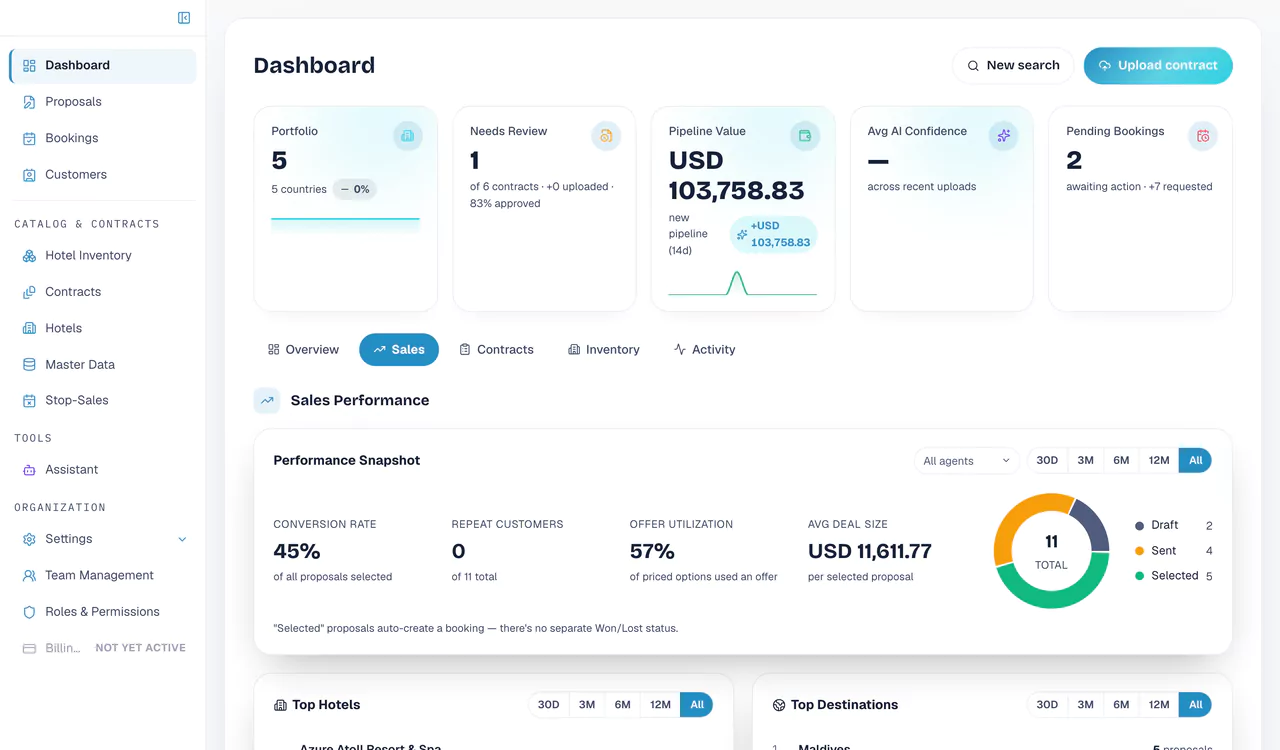Click the Portfolio card icon

pyautogui.click(x=407, y=135)
